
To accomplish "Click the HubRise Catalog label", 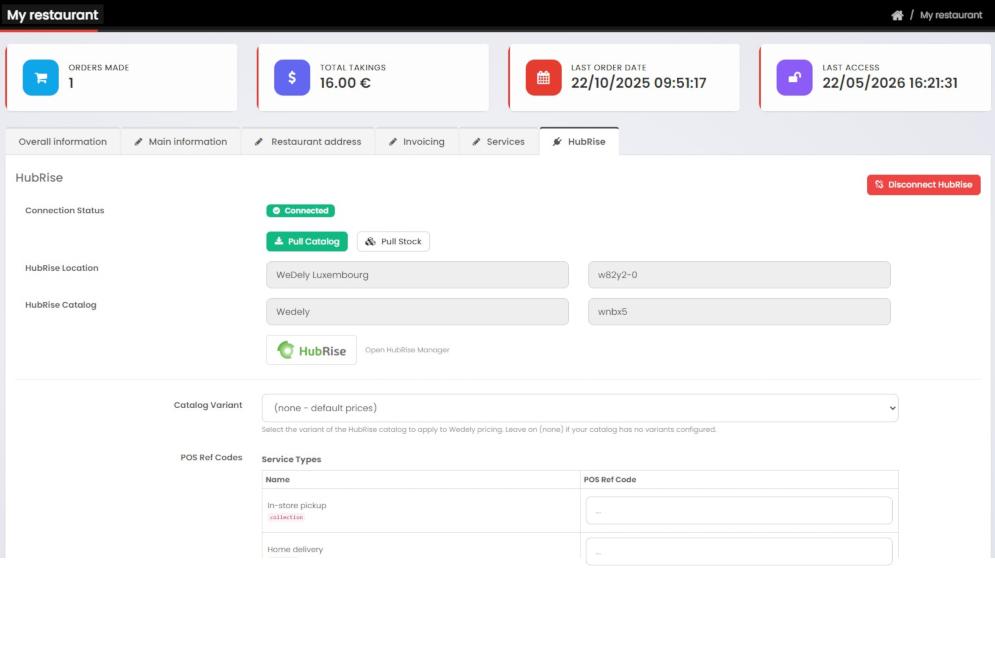I will (x=61, y=305).
